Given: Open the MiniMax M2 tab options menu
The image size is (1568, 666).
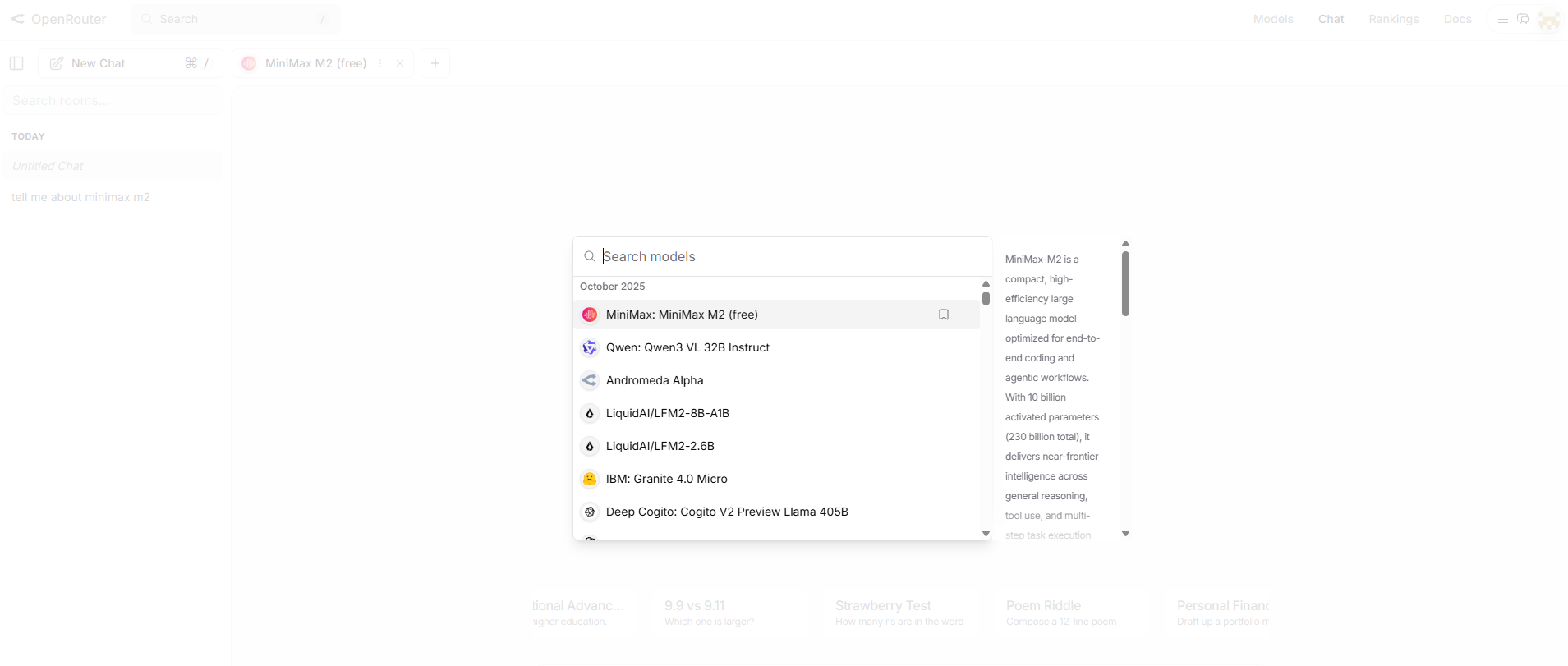Looking at the screenshot, I should tap(380, 63).
